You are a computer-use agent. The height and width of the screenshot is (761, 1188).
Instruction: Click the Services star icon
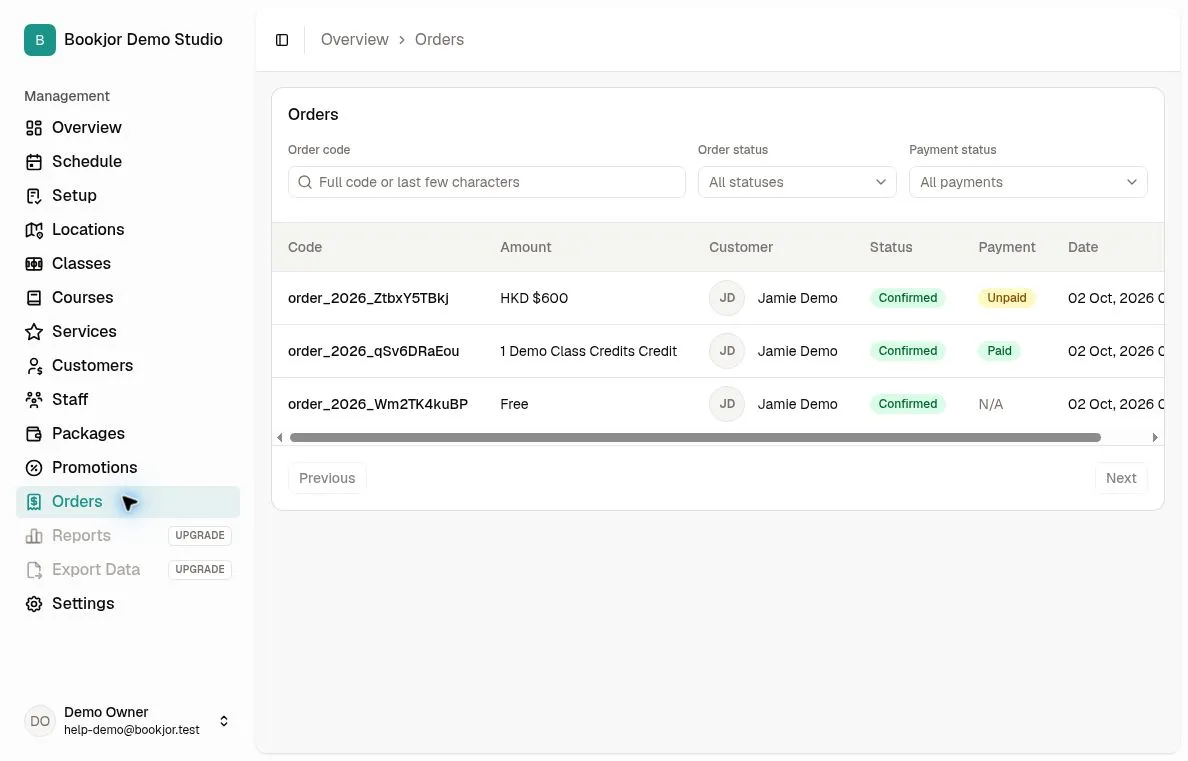(x=34, y=332)
